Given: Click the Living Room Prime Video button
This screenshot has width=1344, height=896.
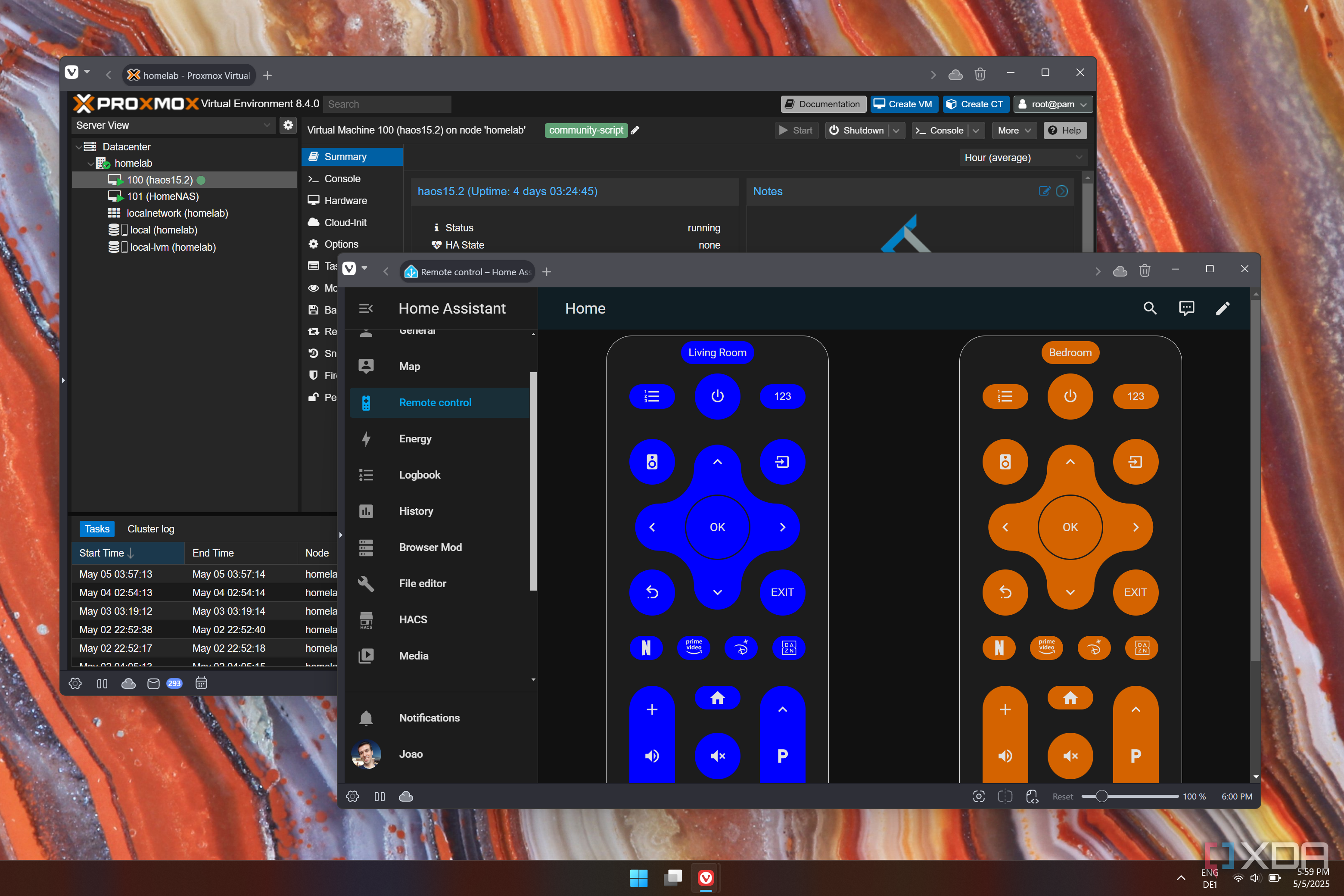Looking at the screenshot, I should 694,648.
